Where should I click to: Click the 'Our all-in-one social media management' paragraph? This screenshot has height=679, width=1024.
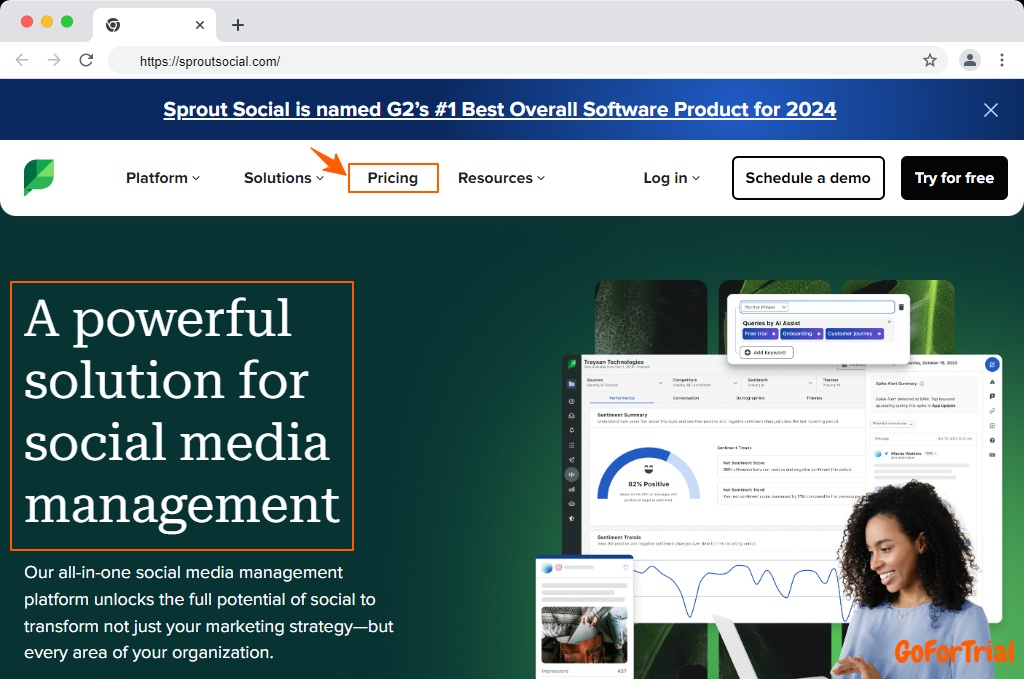[x=209, y=612]
